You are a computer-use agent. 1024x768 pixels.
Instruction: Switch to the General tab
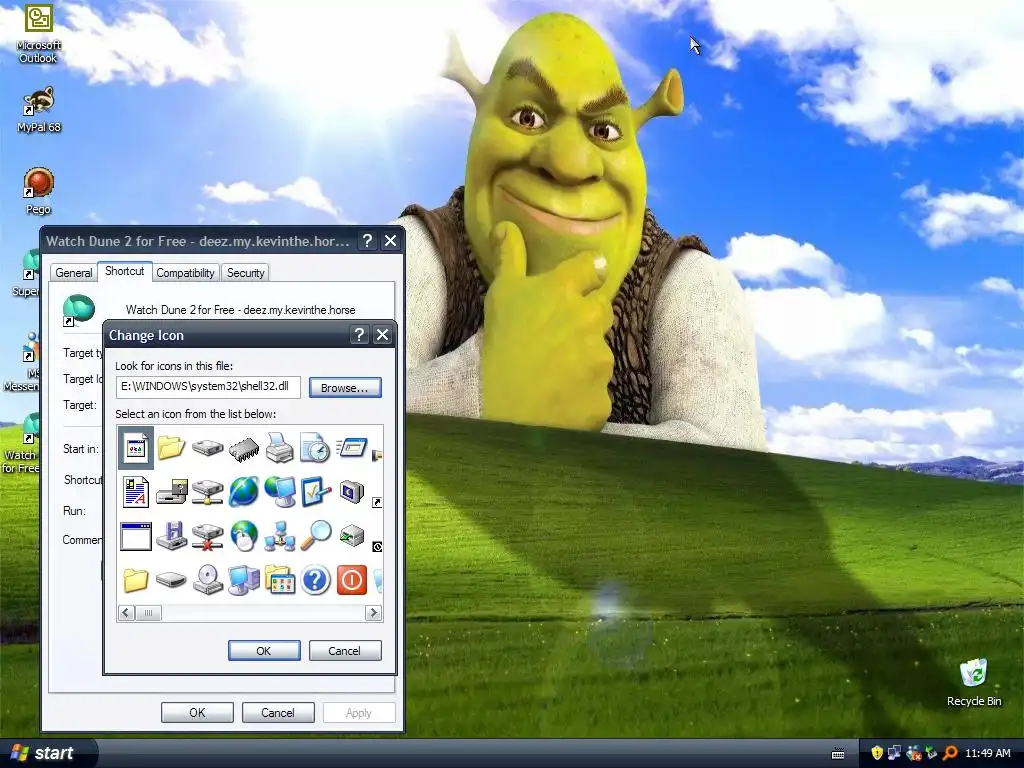73,273
